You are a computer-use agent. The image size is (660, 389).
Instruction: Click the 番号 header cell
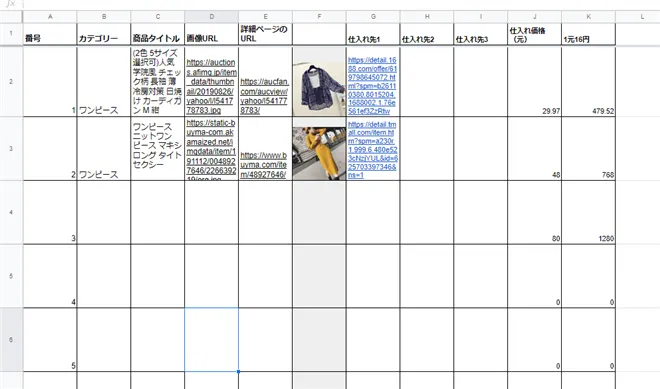pyautogui.click(x=50, y=34)
